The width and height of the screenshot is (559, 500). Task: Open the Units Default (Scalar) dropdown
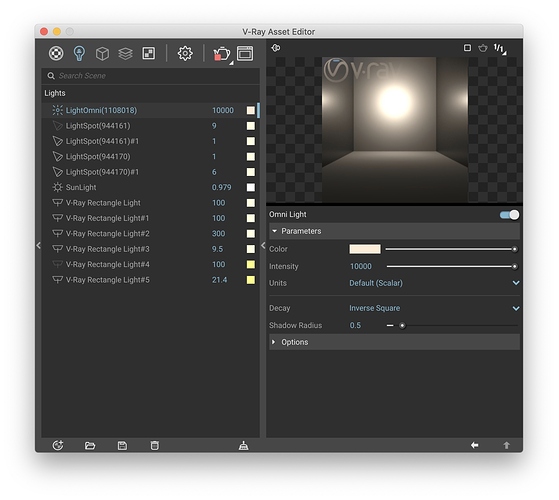click(x=434, y=283)
